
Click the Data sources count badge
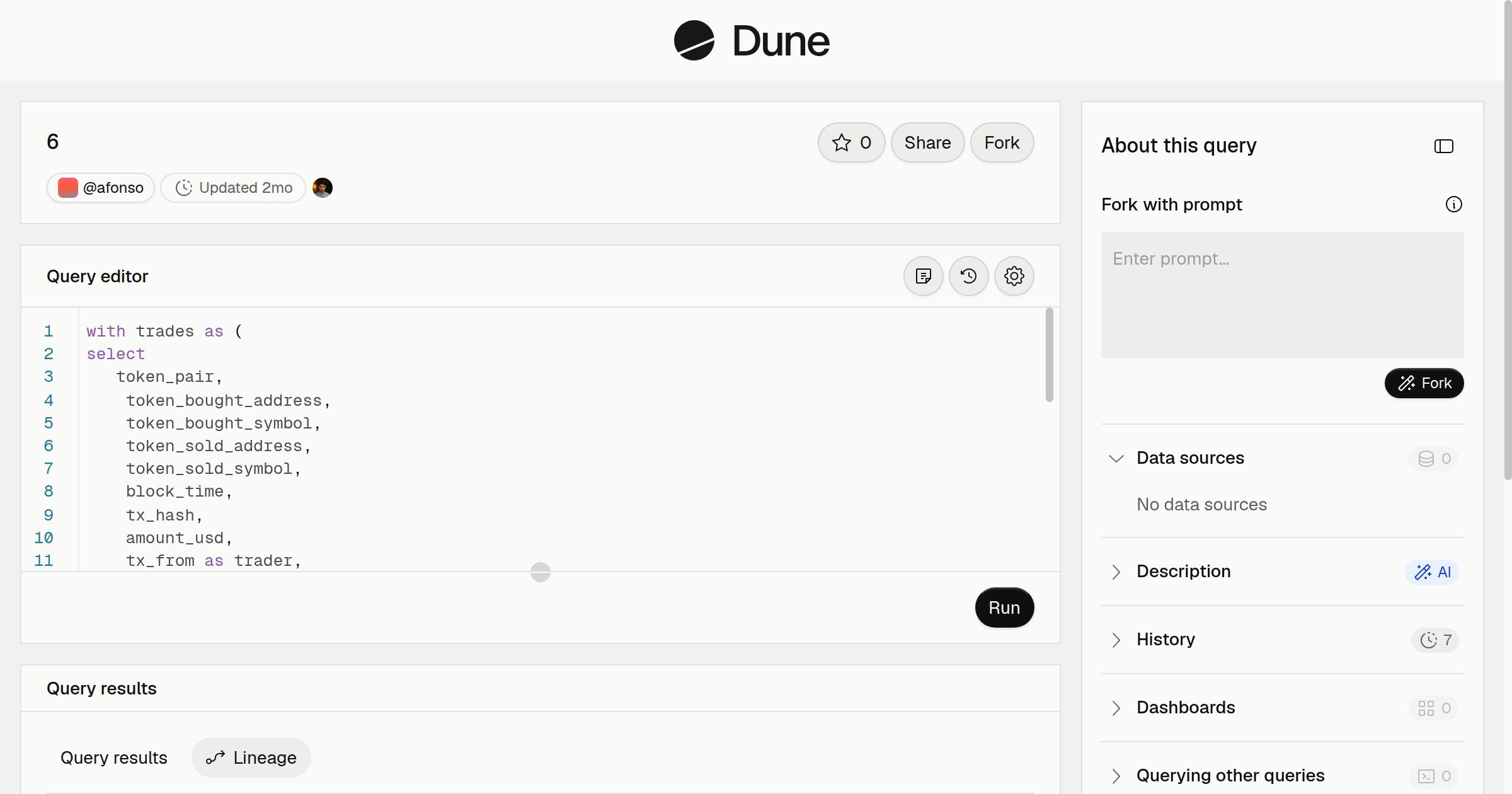click(x=1434, y=458)
